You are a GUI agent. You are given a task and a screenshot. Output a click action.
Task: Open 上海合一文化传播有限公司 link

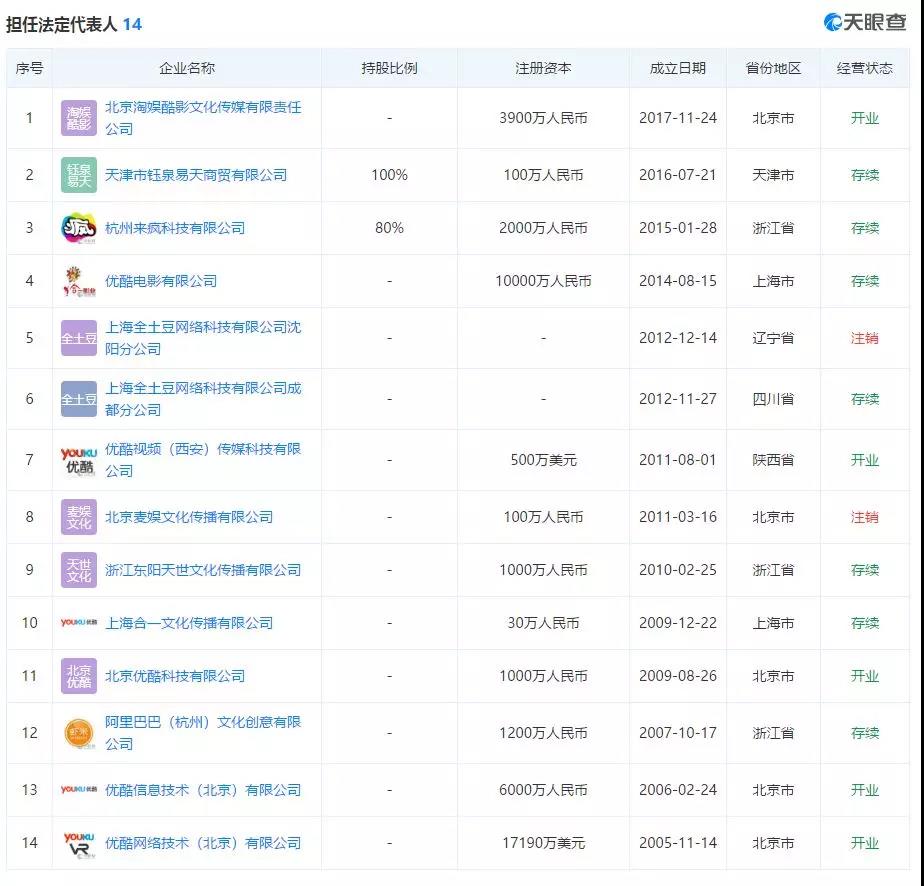tap(189, 623)
